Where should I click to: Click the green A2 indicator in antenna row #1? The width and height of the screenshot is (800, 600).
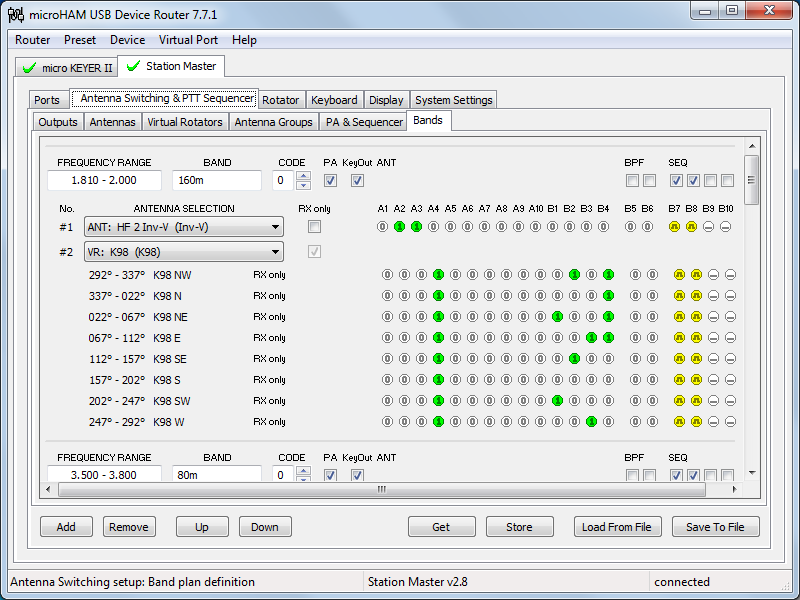coord(400,227)
